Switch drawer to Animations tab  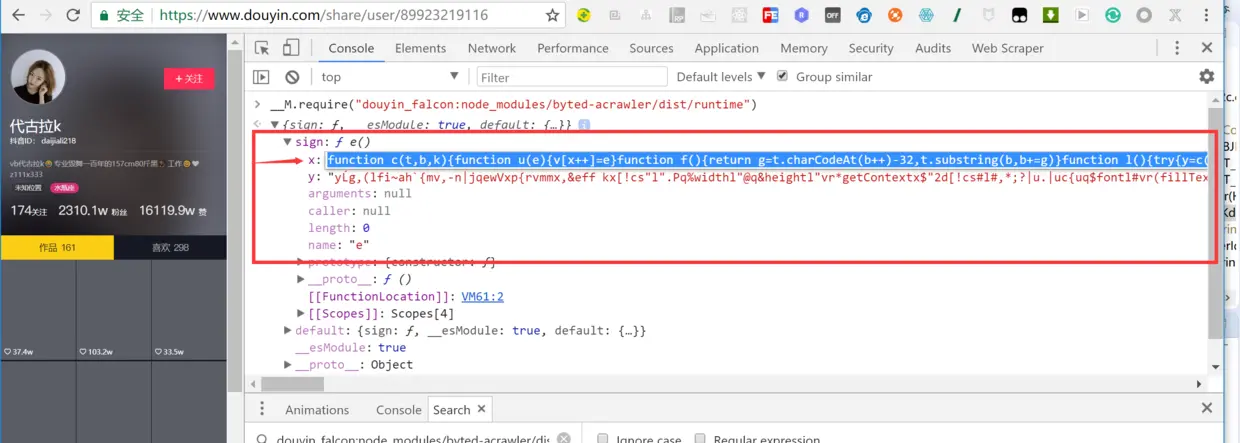[x=317, y=409]
